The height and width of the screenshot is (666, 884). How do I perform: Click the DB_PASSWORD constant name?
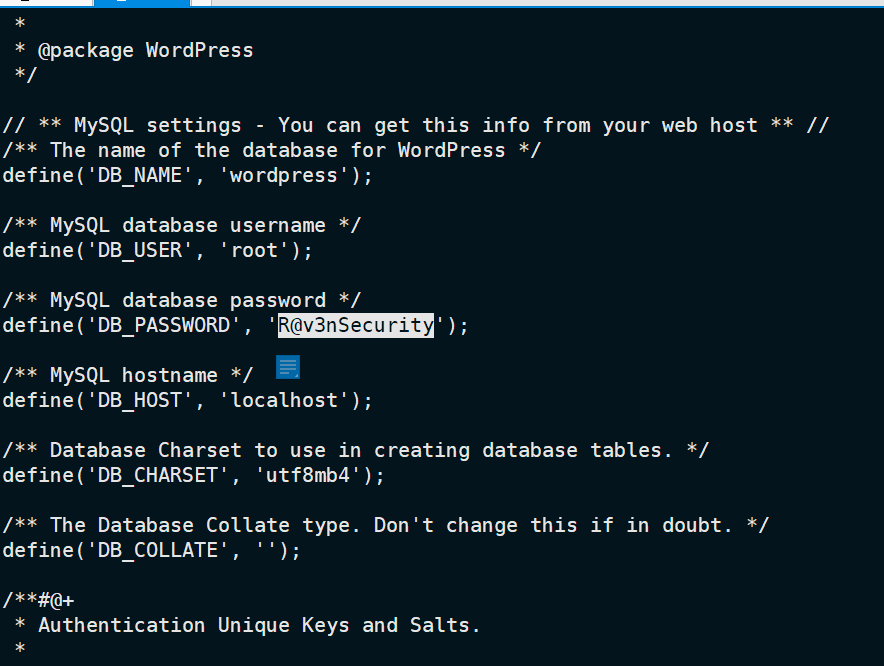(164, 325)
